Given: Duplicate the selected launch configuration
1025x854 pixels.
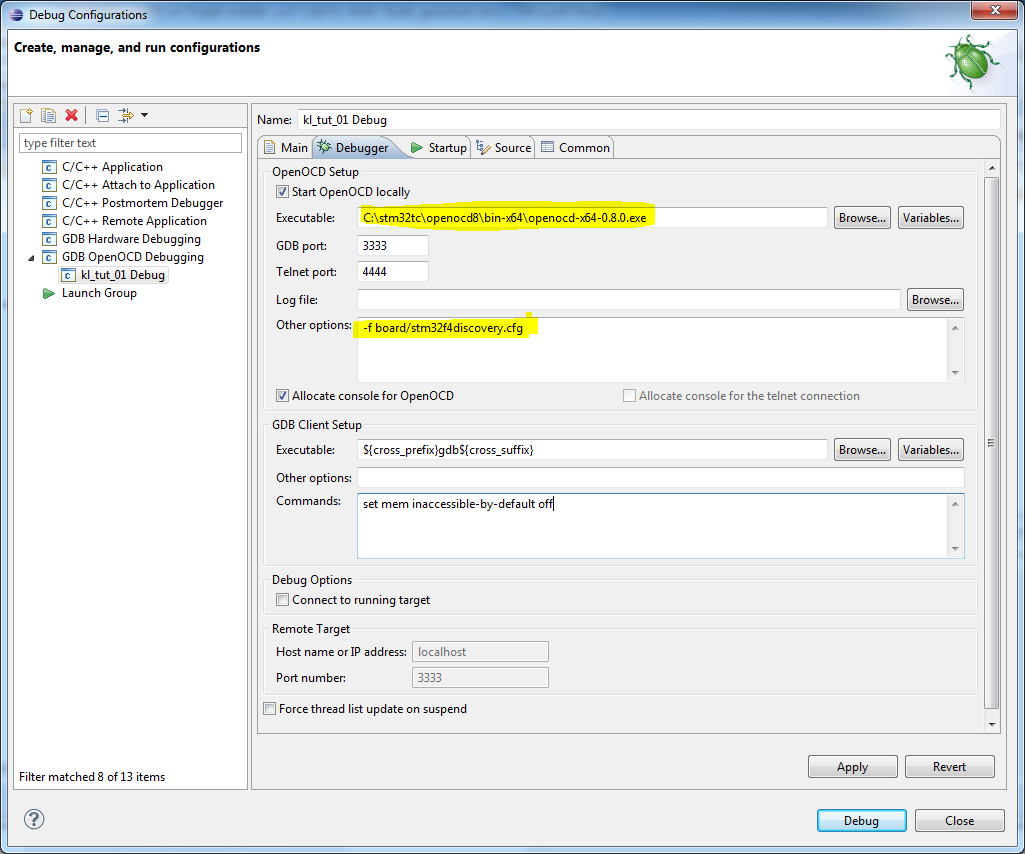Looking at the screenshot, I should (49, 115).
